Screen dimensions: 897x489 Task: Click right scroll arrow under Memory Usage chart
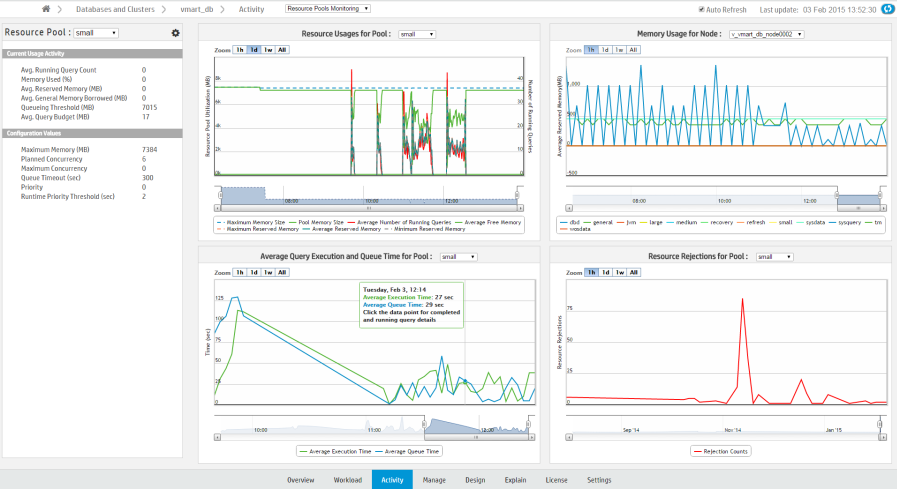(x=885, y=208)
